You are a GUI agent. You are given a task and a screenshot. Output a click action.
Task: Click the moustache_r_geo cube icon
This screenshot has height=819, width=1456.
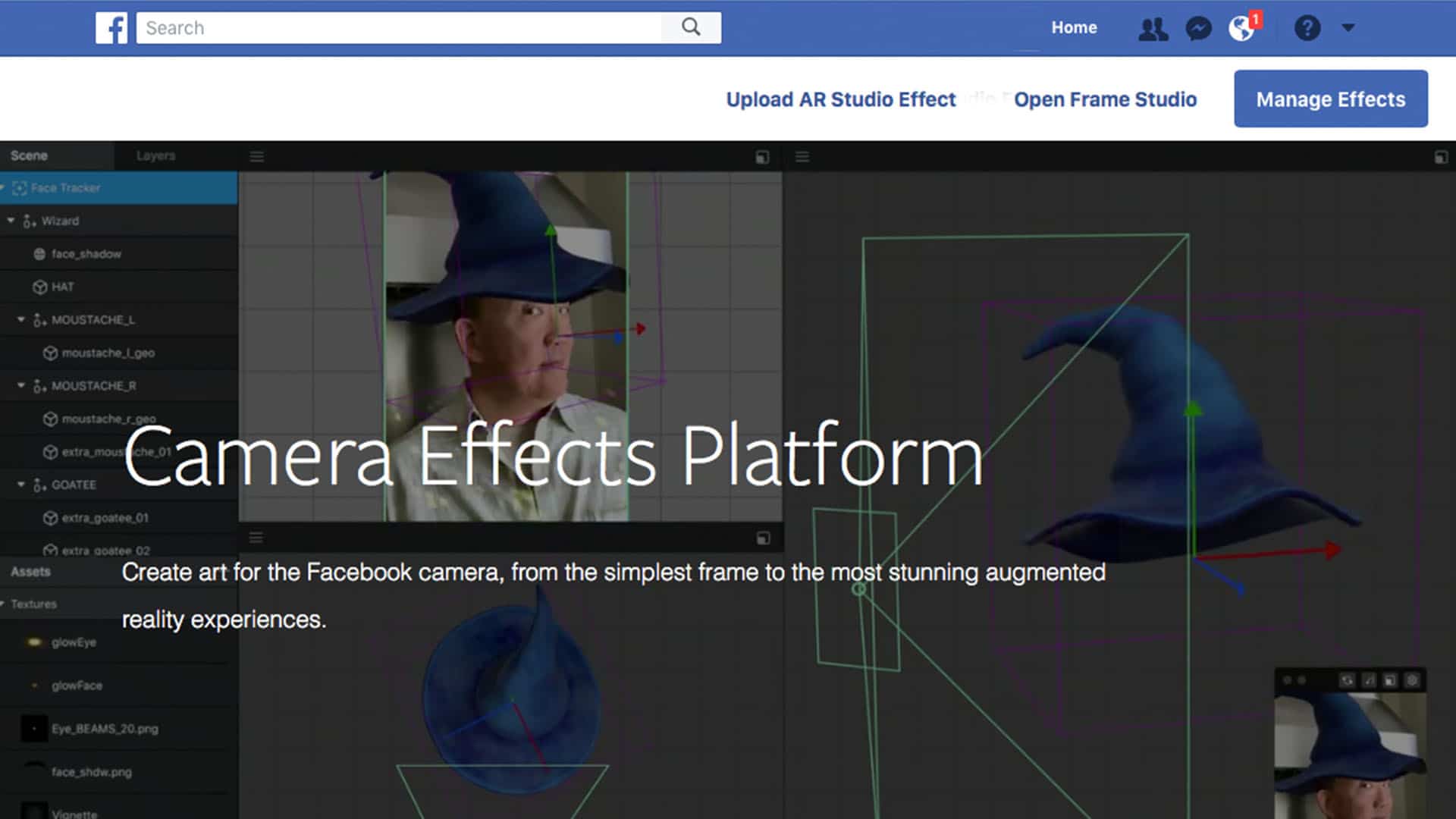point(50,419)
